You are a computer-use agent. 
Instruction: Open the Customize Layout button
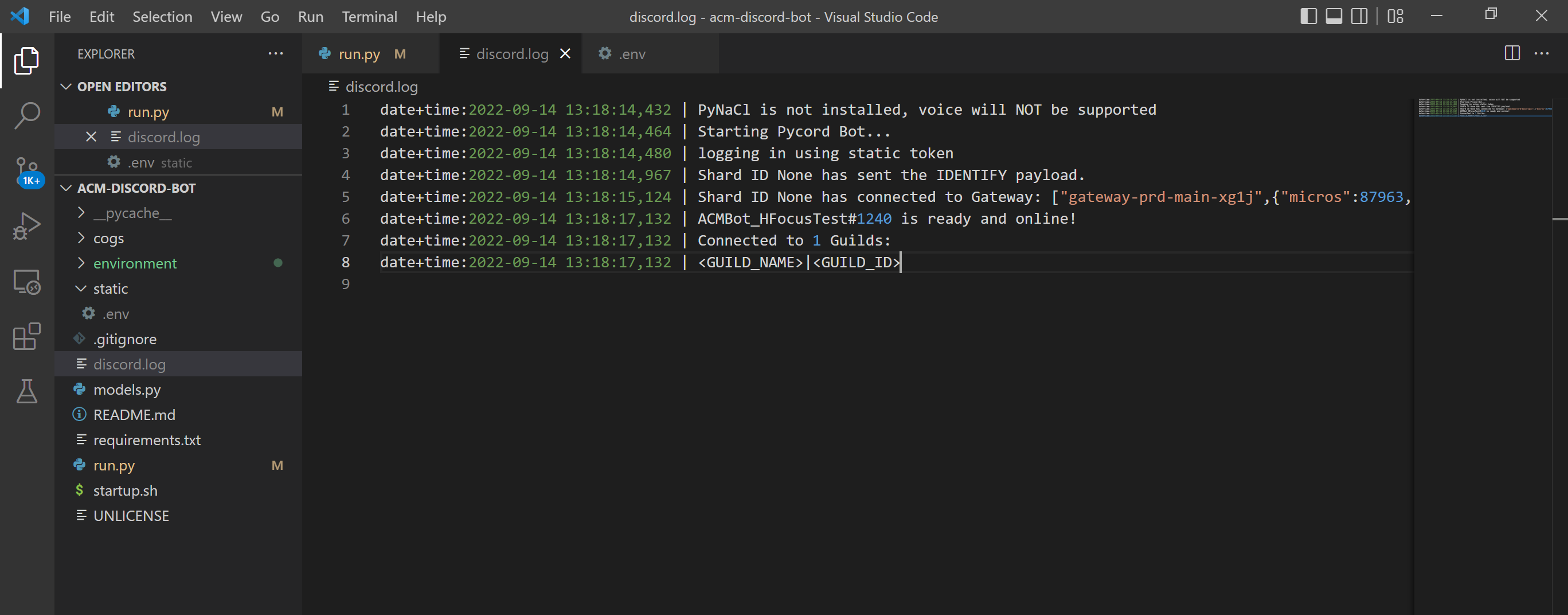click(x=1395, y=17)
